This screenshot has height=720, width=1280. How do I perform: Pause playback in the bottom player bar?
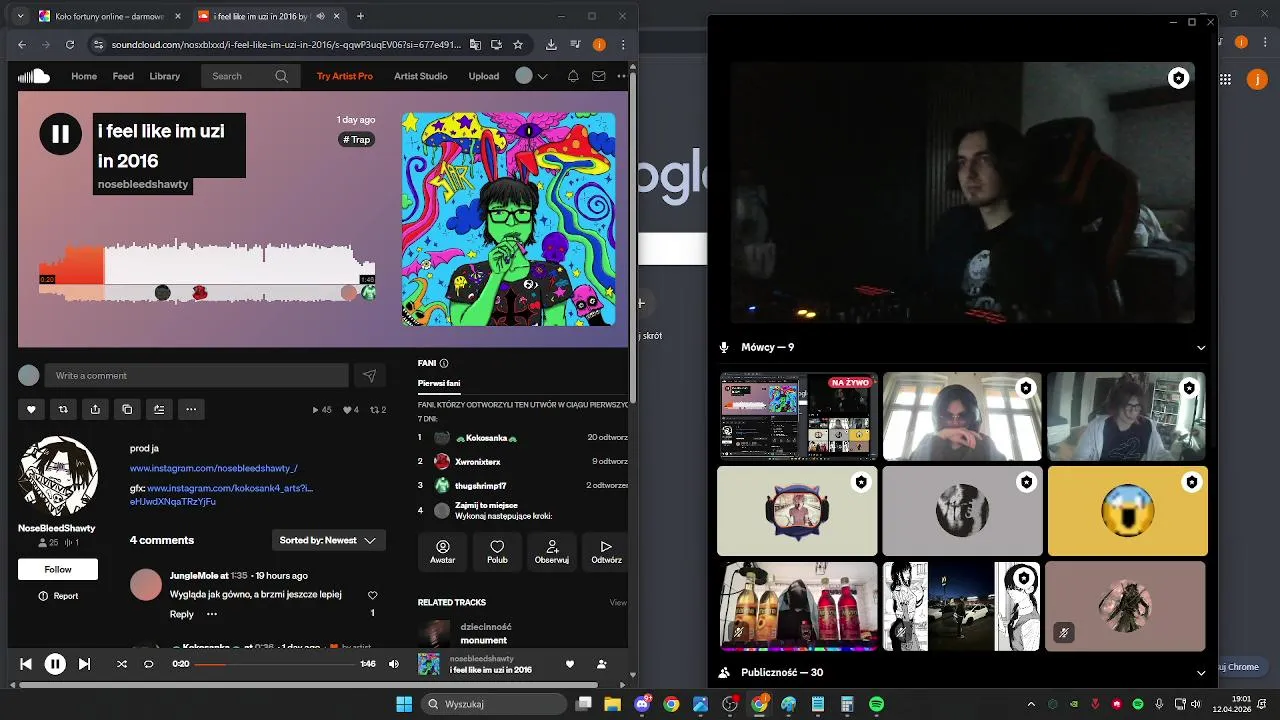tap(55, 664)
